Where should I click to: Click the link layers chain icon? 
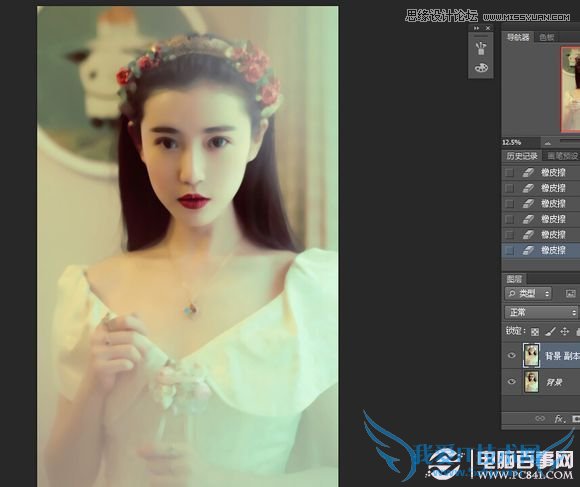pos(540,419)
